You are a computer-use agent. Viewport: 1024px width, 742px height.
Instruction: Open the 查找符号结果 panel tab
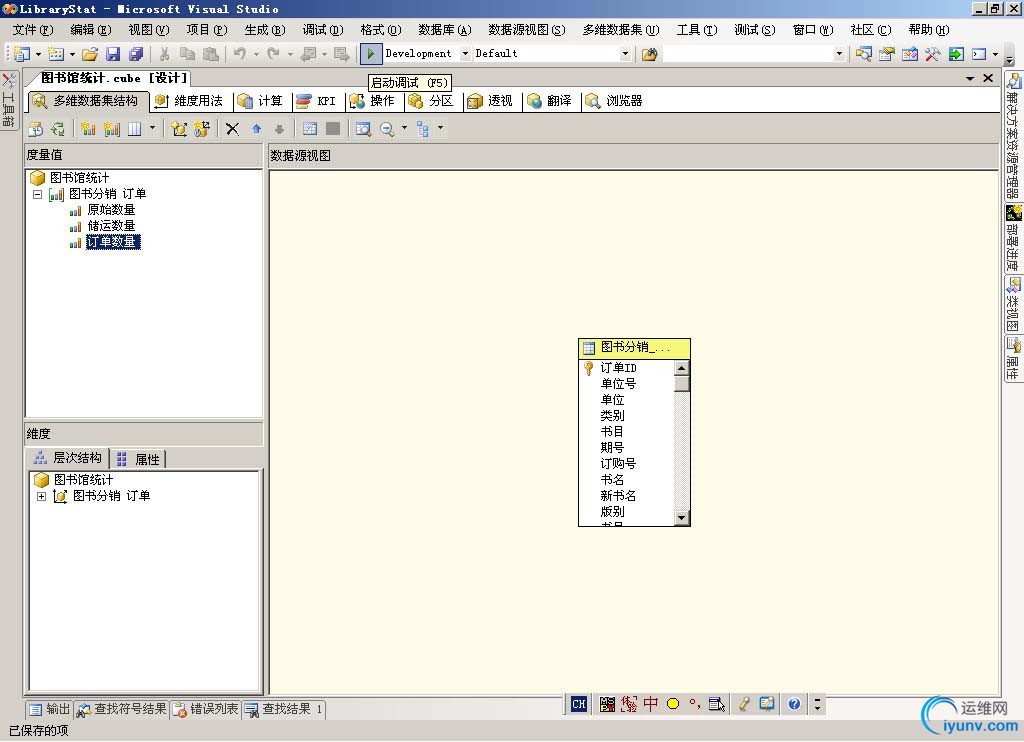click(122, 709)
